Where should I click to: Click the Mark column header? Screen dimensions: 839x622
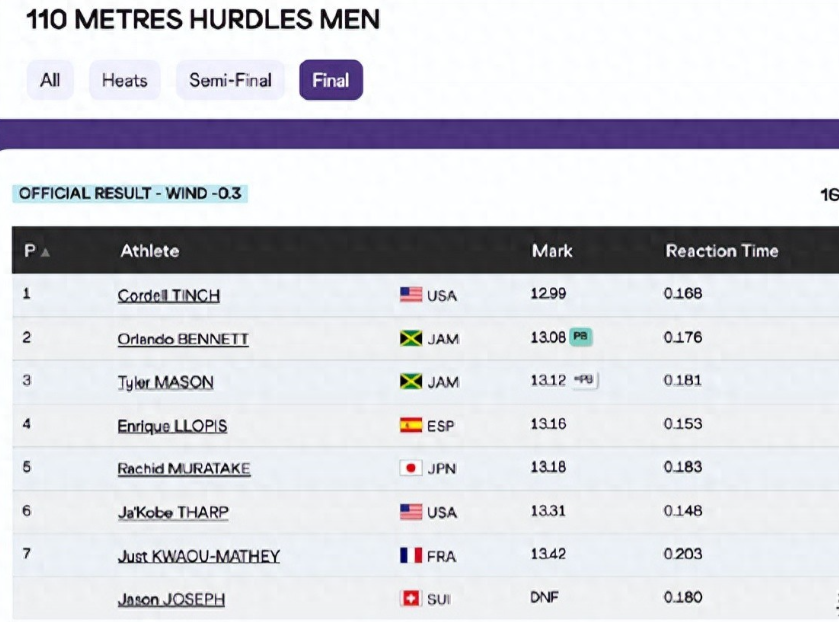pyautogui.click(x=552, y=251)
